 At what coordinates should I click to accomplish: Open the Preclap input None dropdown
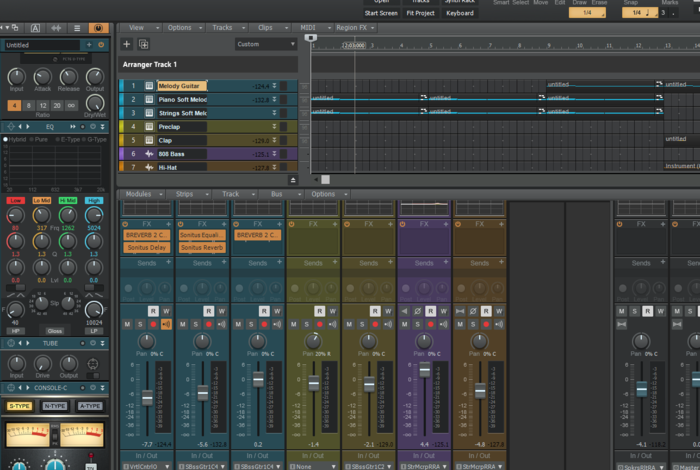coord(313,466)
